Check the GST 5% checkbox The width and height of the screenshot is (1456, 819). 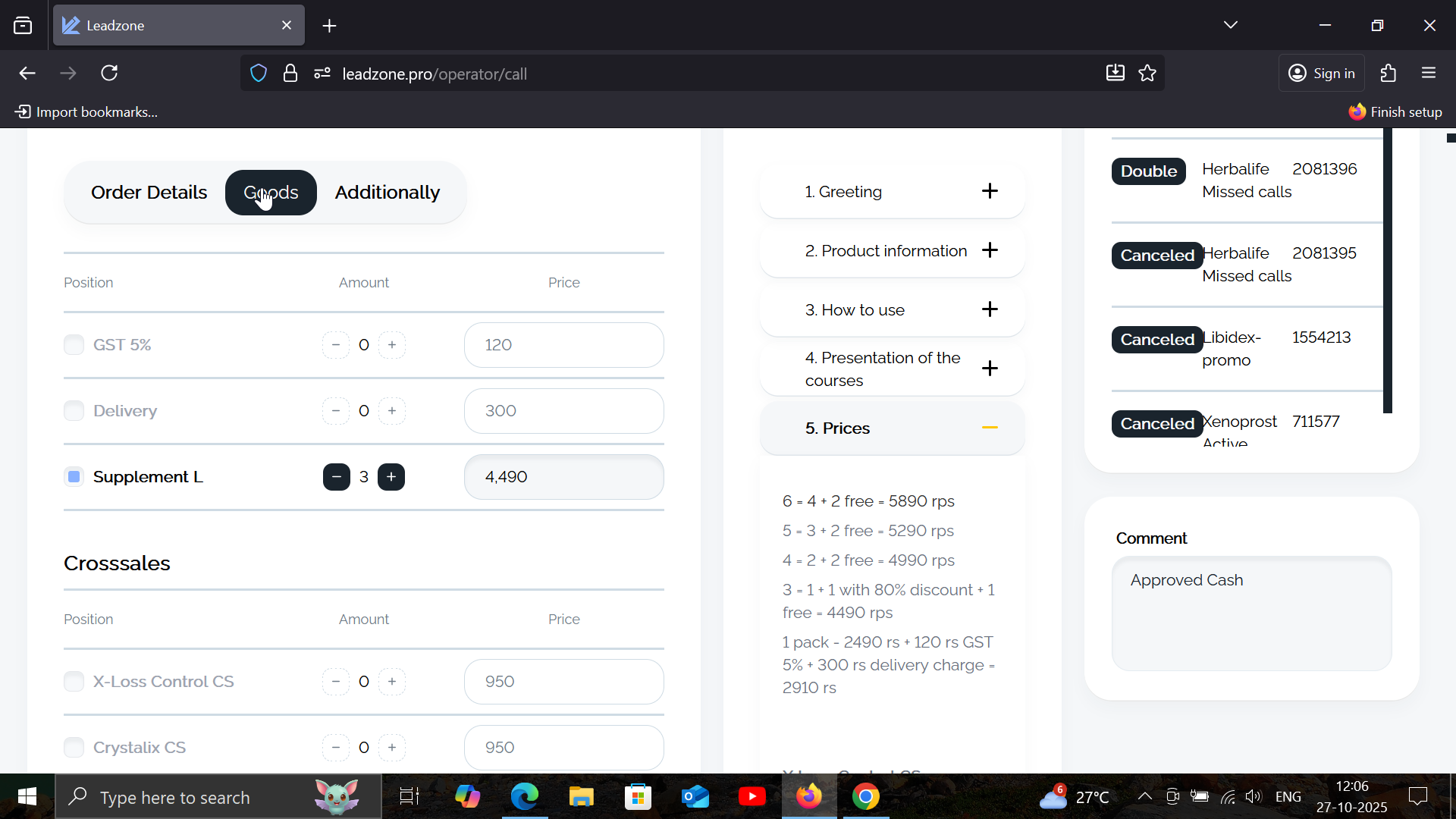tap(74, 345)
